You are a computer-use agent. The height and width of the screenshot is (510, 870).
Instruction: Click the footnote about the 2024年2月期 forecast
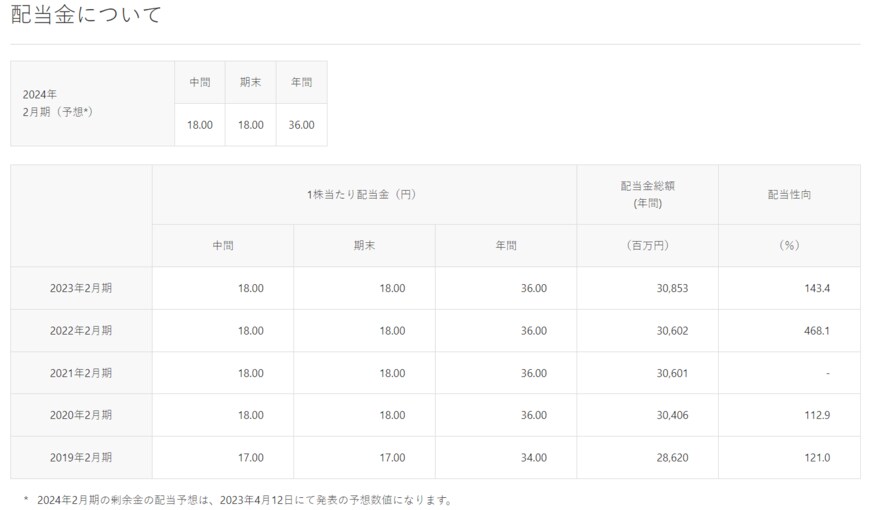pos(240,499)
